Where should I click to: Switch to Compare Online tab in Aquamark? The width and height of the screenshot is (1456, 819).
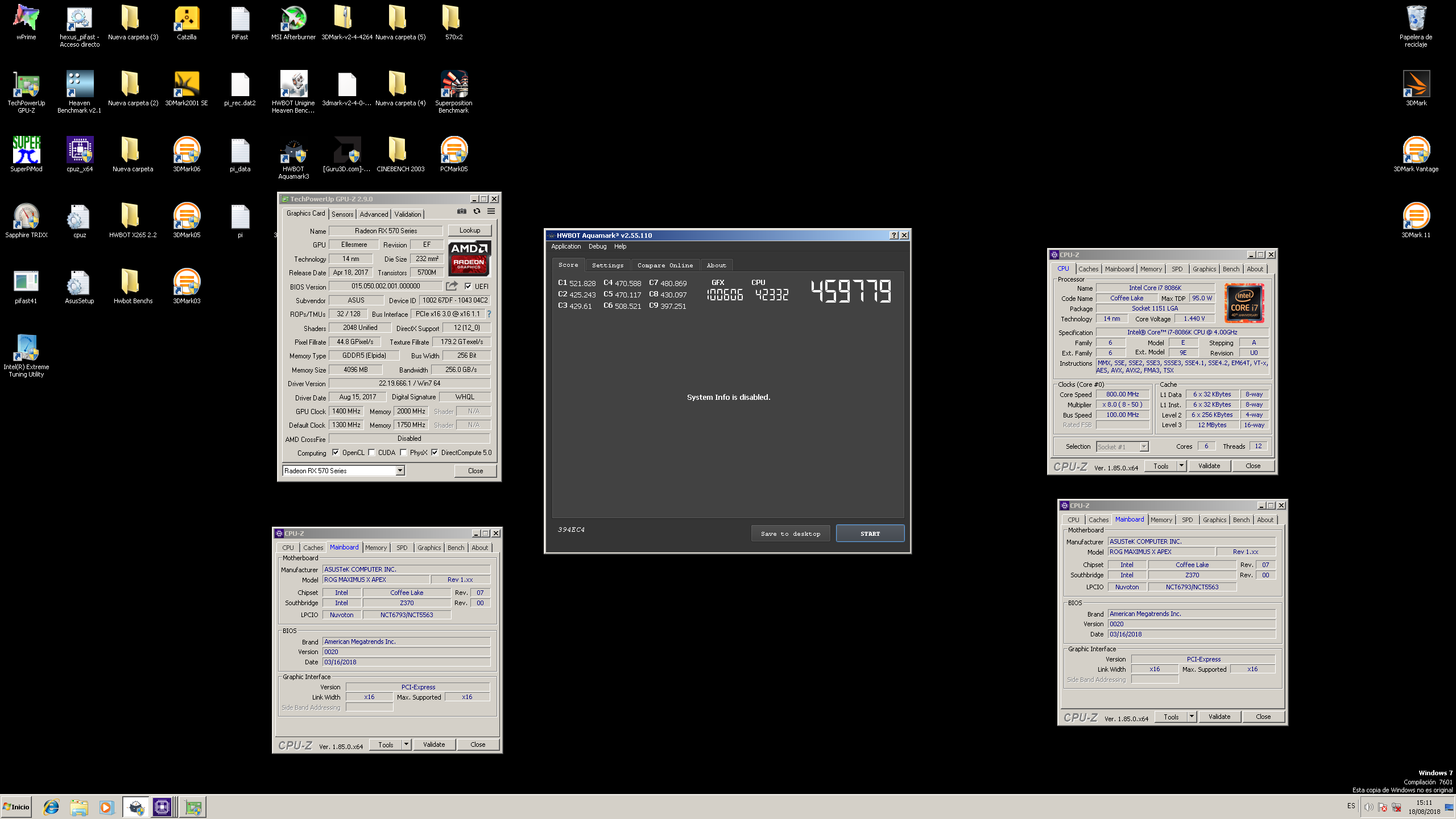[x=665, y=265]
